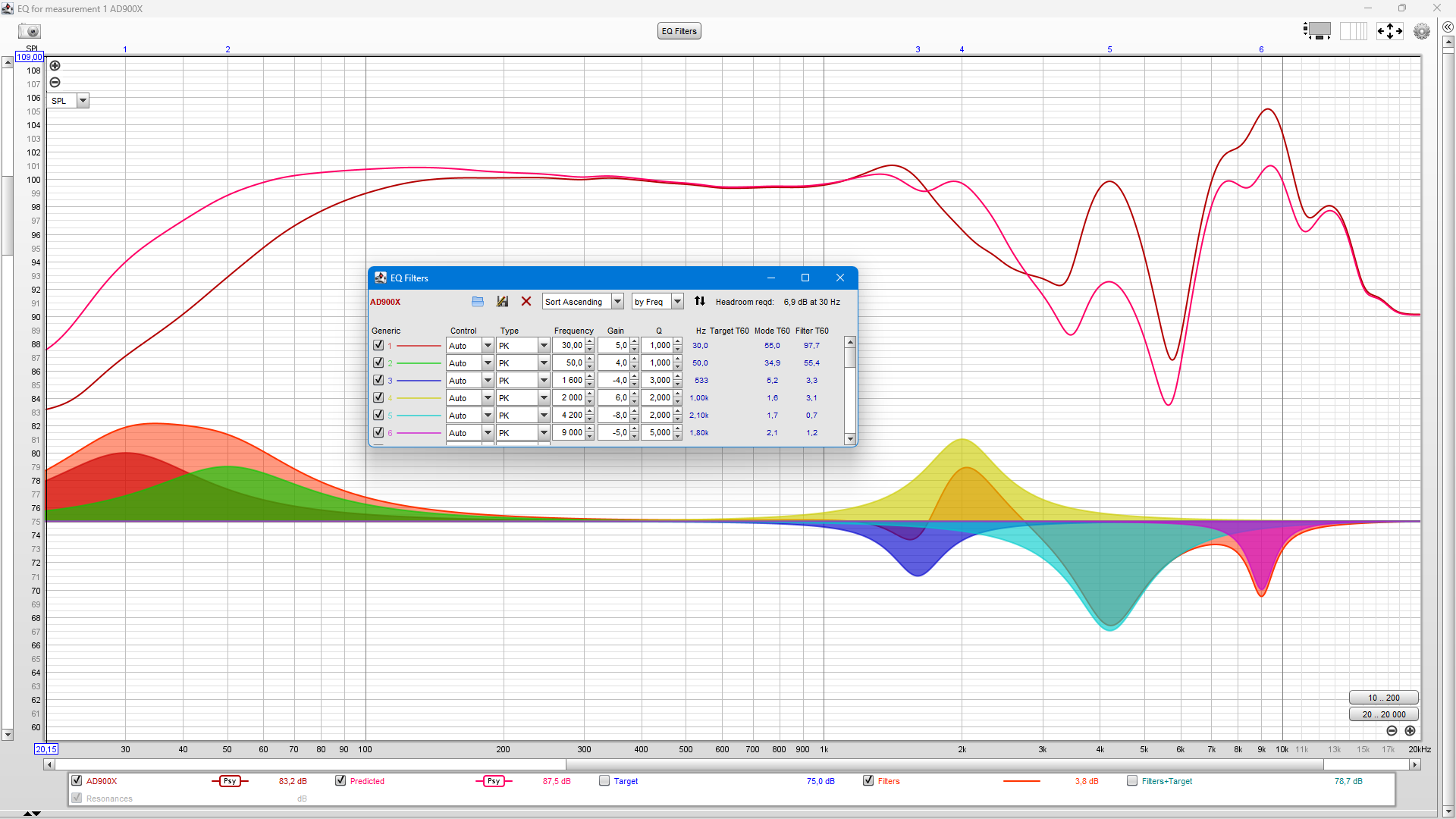Collapse side panel with double chevron icon

[x=1448, y=27]
